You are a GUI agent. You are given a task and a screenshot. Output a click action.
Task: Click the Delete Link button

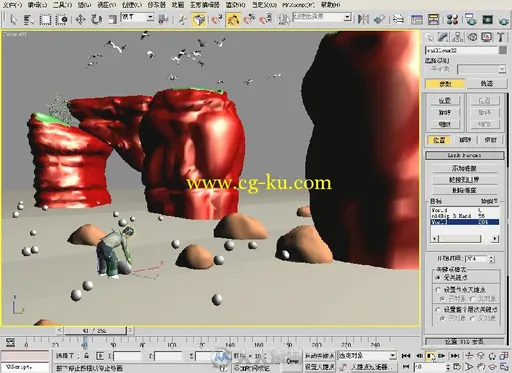pyautogui.click(x=464, y=190)
